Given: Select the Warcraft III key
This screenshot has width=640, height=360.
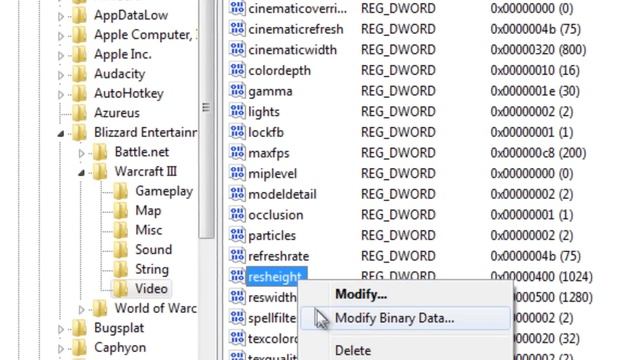Looking at the screenshot, I should pyautogui.click(x=146, y=171).
